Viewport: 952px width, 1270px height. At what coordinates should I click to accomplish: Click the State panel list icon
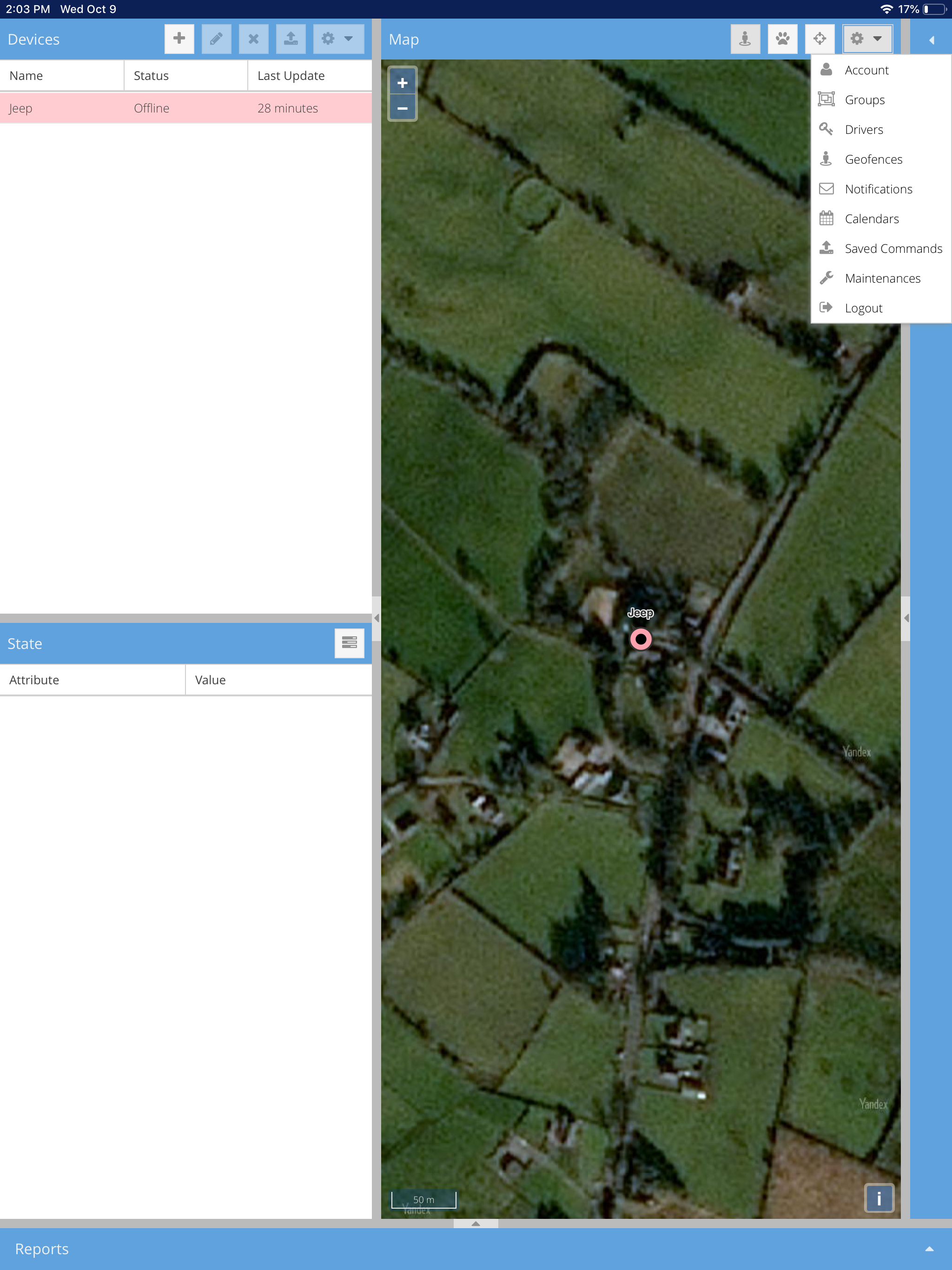[349, 643]
